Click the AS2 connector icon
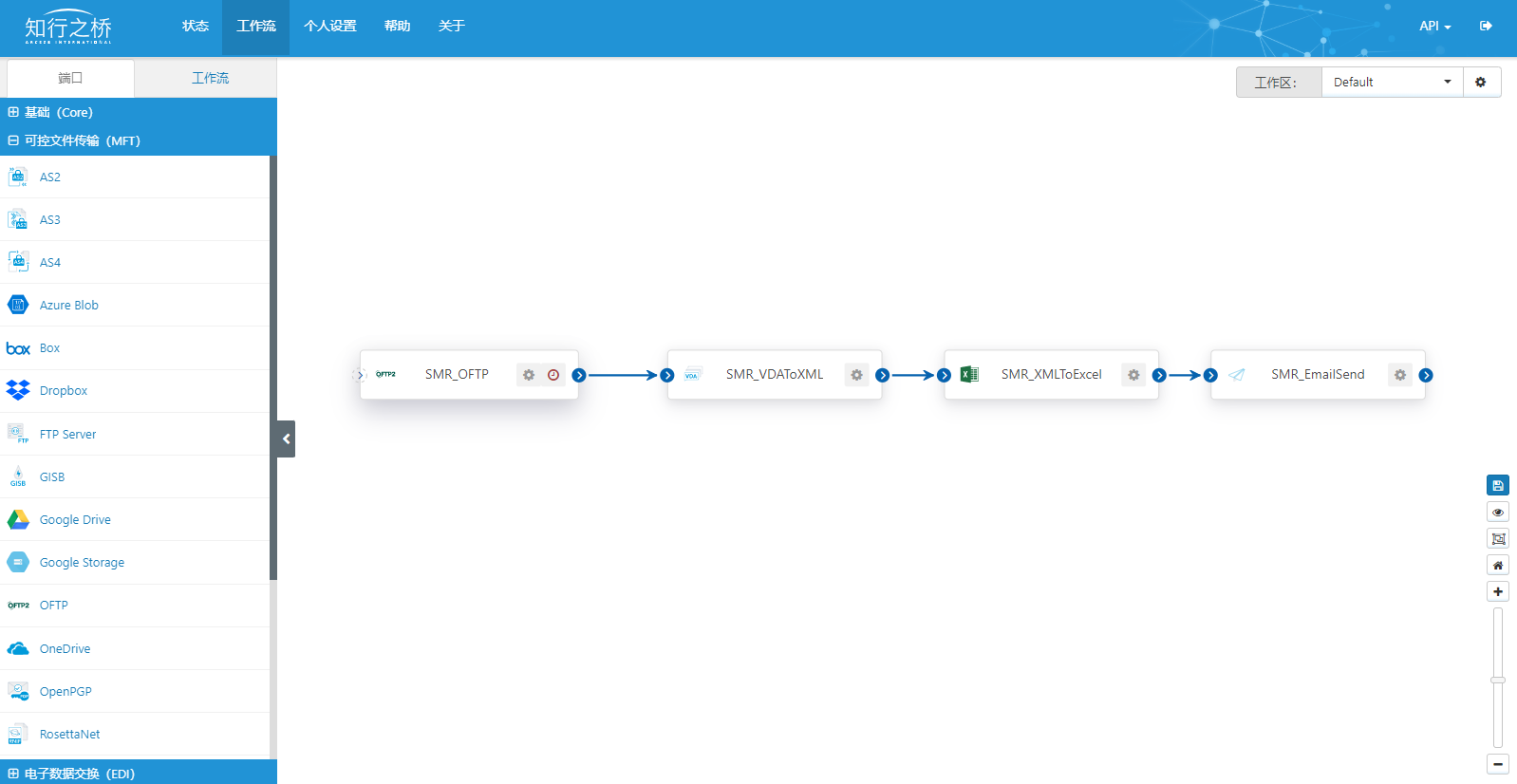Screen dimensions: 1517x784 (x=18, y=177)
